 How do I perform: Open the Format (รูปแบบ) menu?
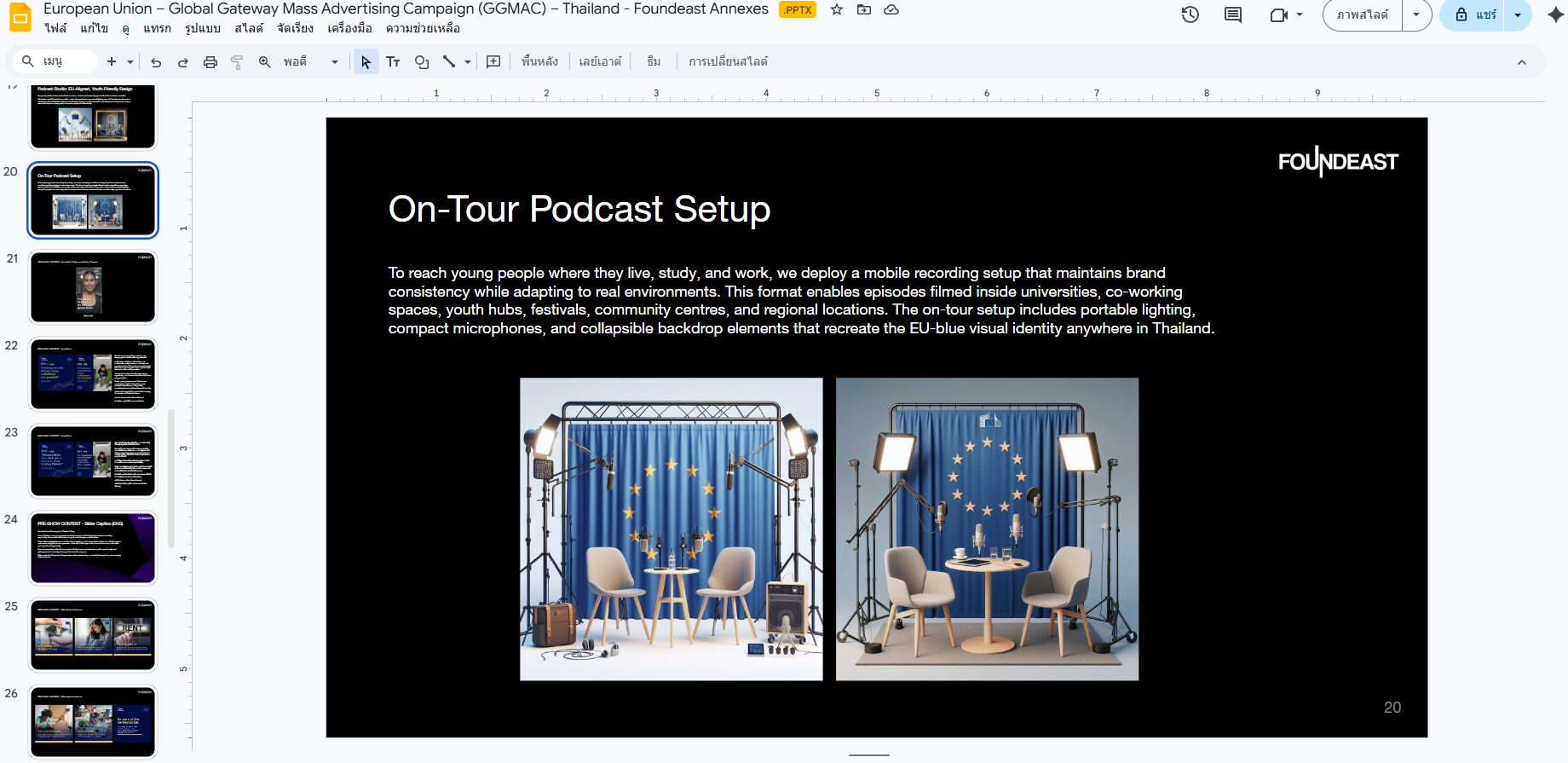(203, 28)
